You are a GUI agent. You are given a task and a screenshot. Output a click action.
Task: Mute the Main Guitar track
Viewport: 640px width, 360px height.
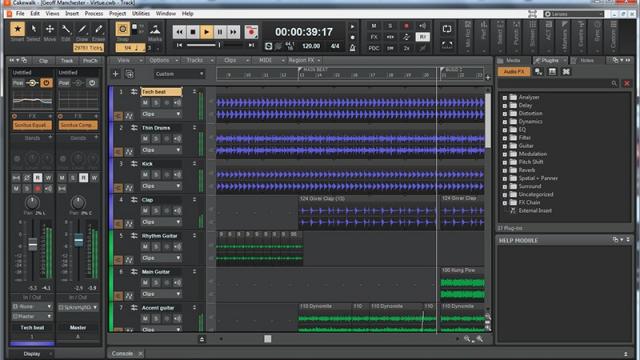tap(145, 282)
